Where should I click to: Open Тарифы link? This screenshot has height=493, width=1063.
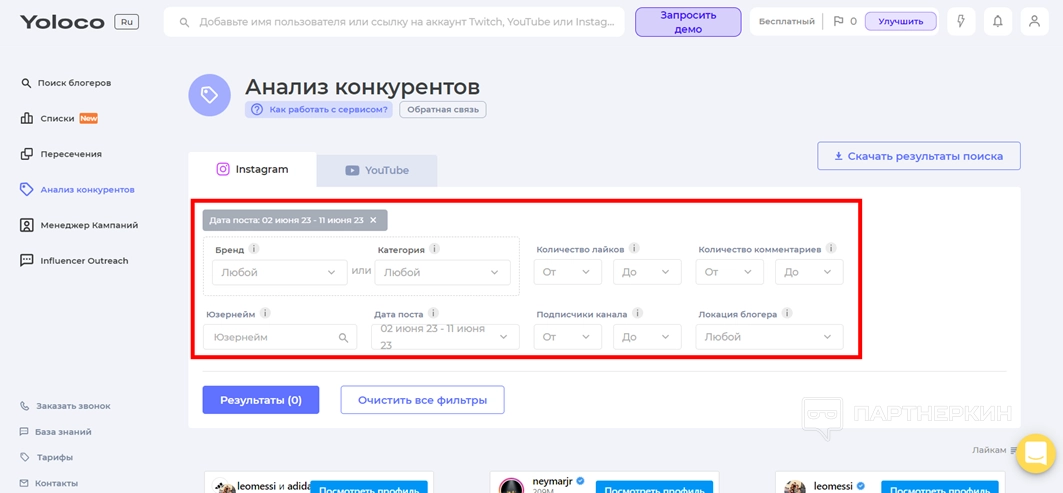[x=47, y=457]
